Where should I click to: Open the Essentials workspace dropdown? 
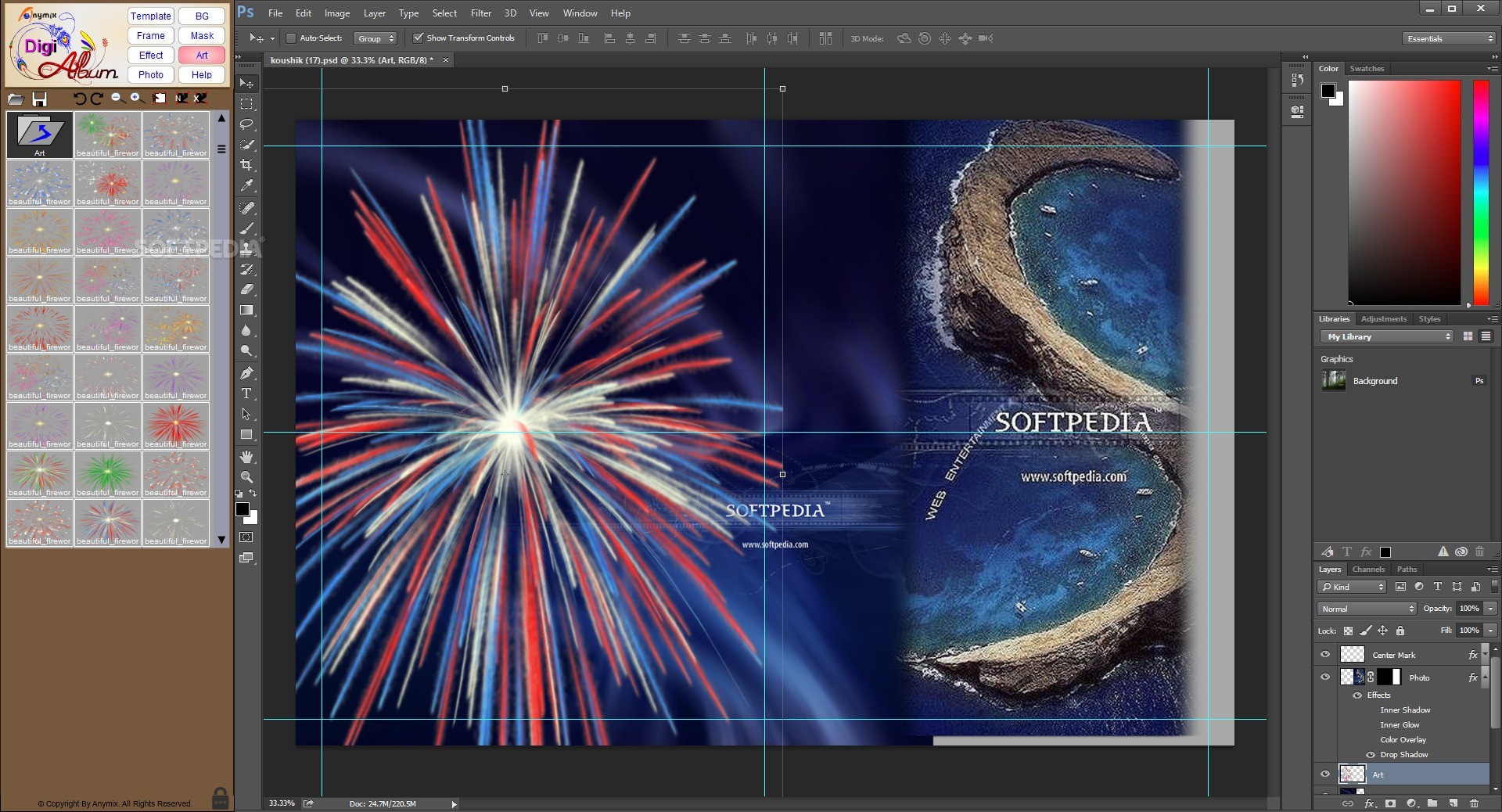(1449, 38)
